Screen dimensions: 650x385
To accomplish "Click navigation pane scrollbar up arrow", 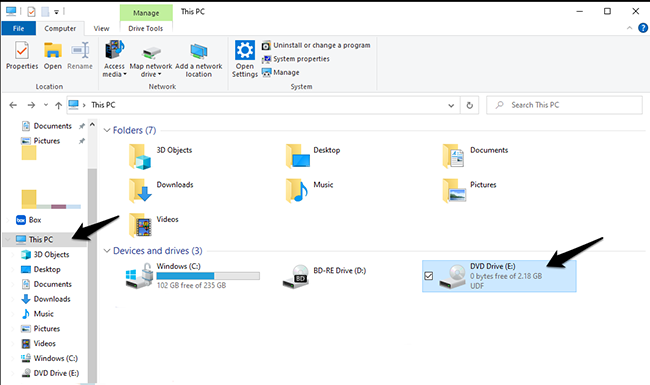I will click(92, 125).
